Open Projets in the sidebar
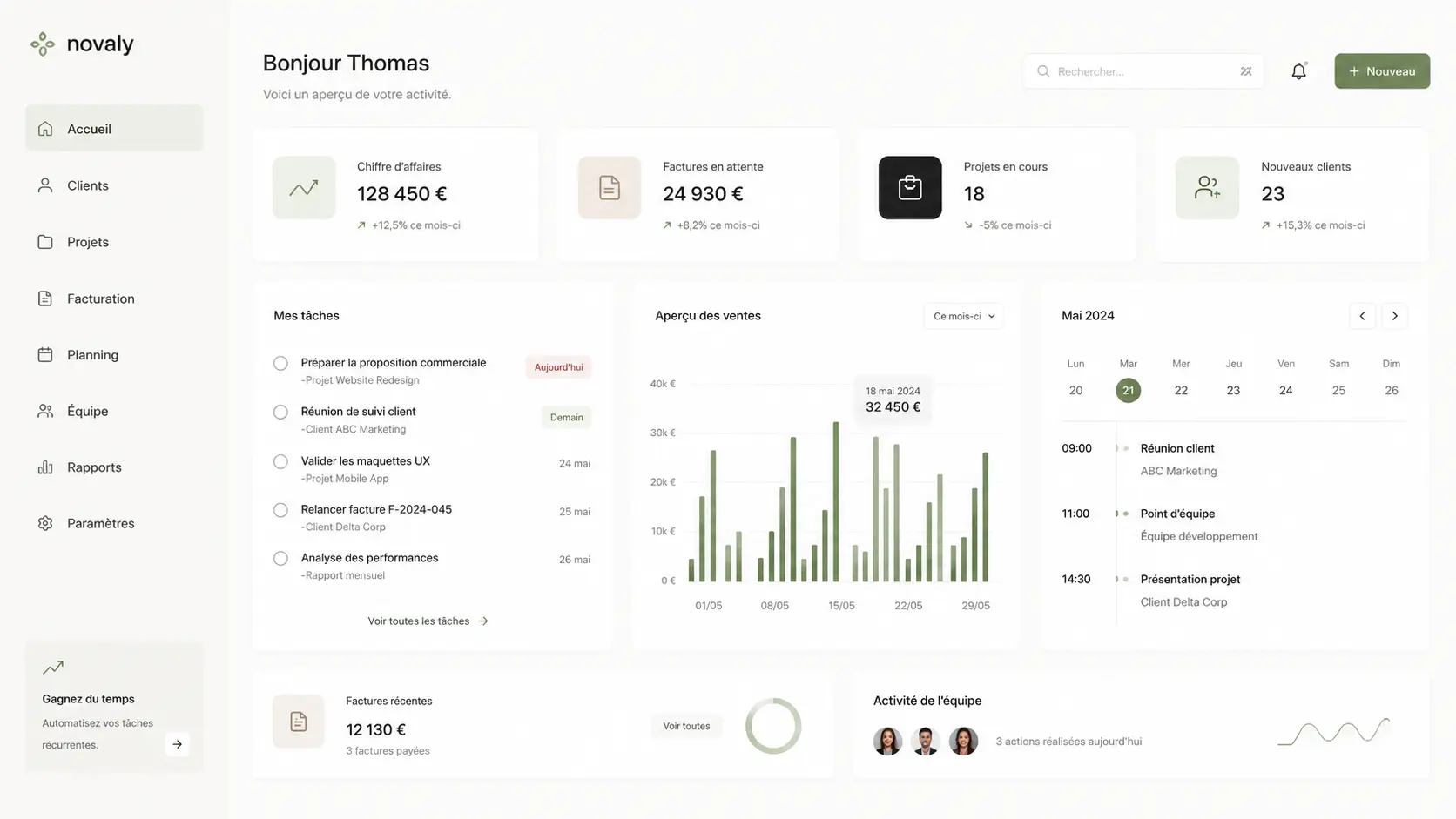 114,242
